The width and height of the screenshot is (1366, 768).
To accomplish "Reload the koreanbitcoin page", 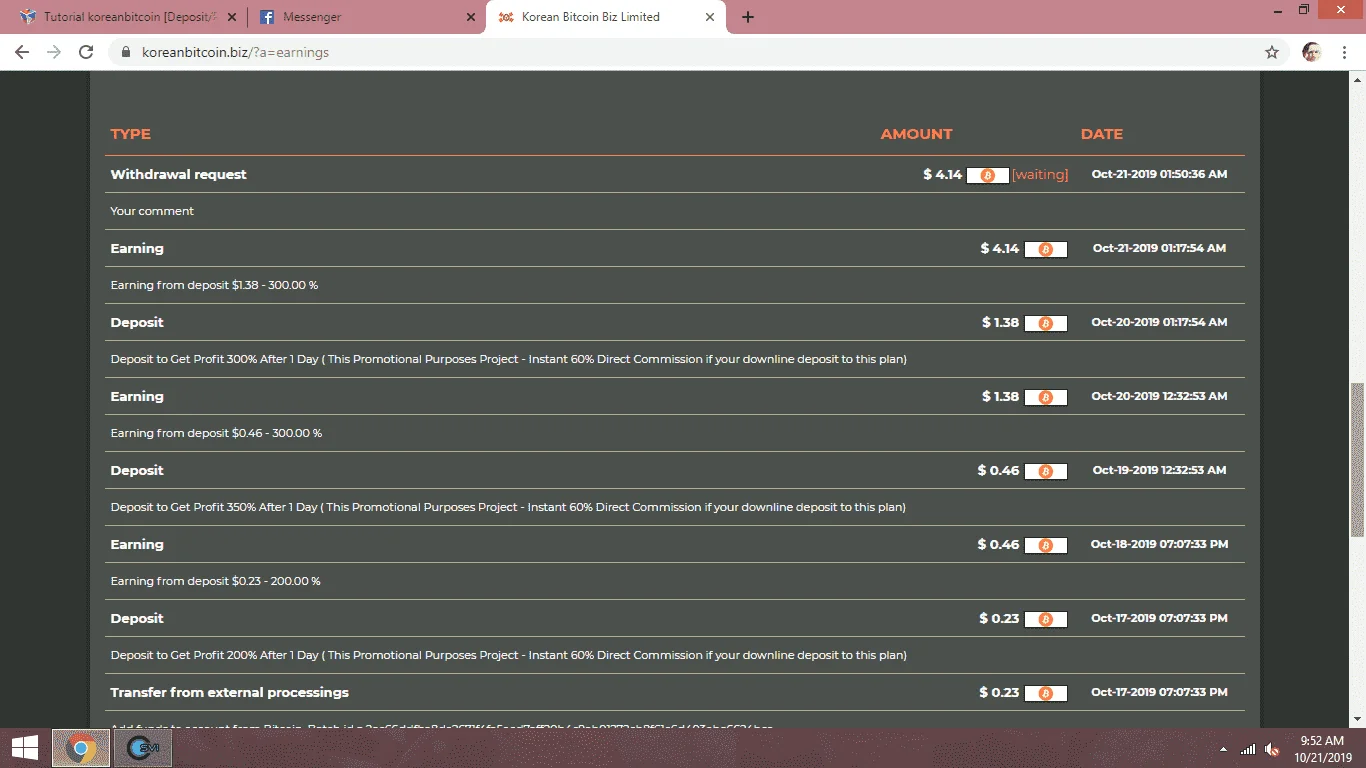I will pos(86,52).
